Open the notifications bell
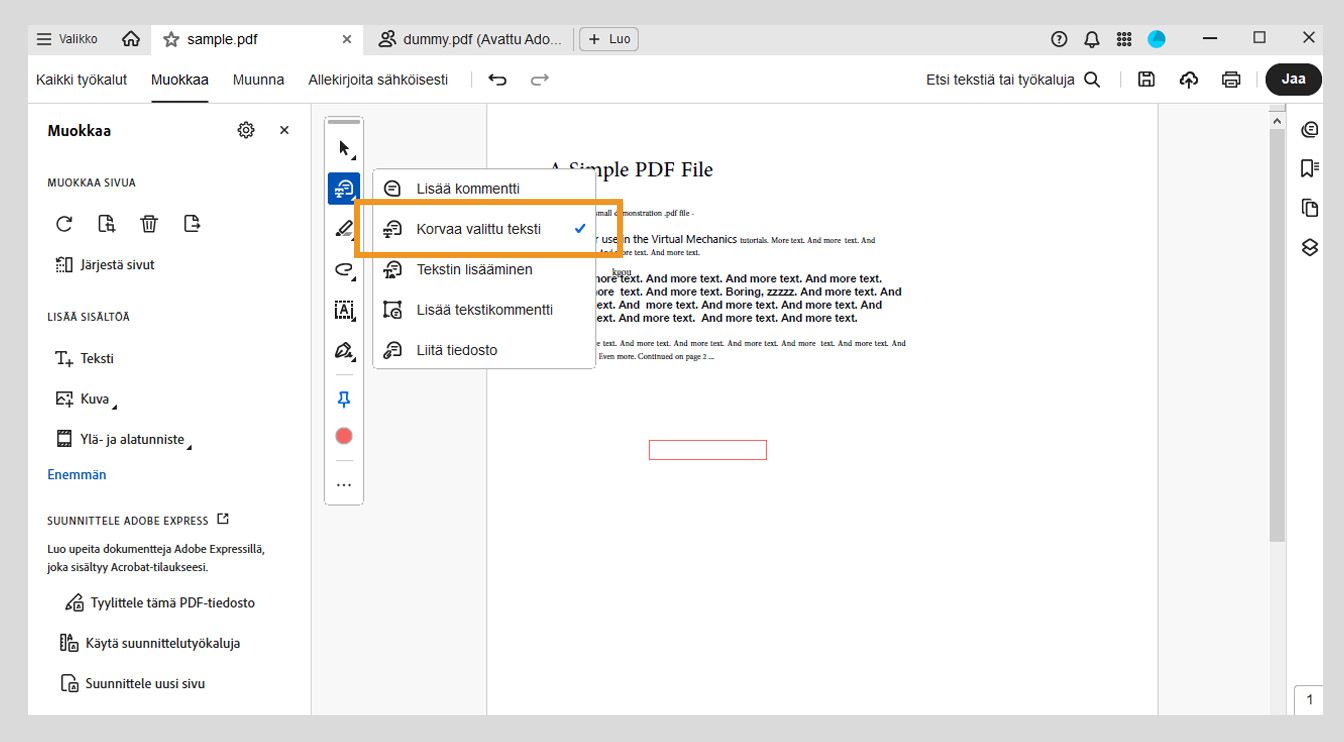Image resolution: width=1344 pixels, height=742 pixels. click(x=1092, y=39)
